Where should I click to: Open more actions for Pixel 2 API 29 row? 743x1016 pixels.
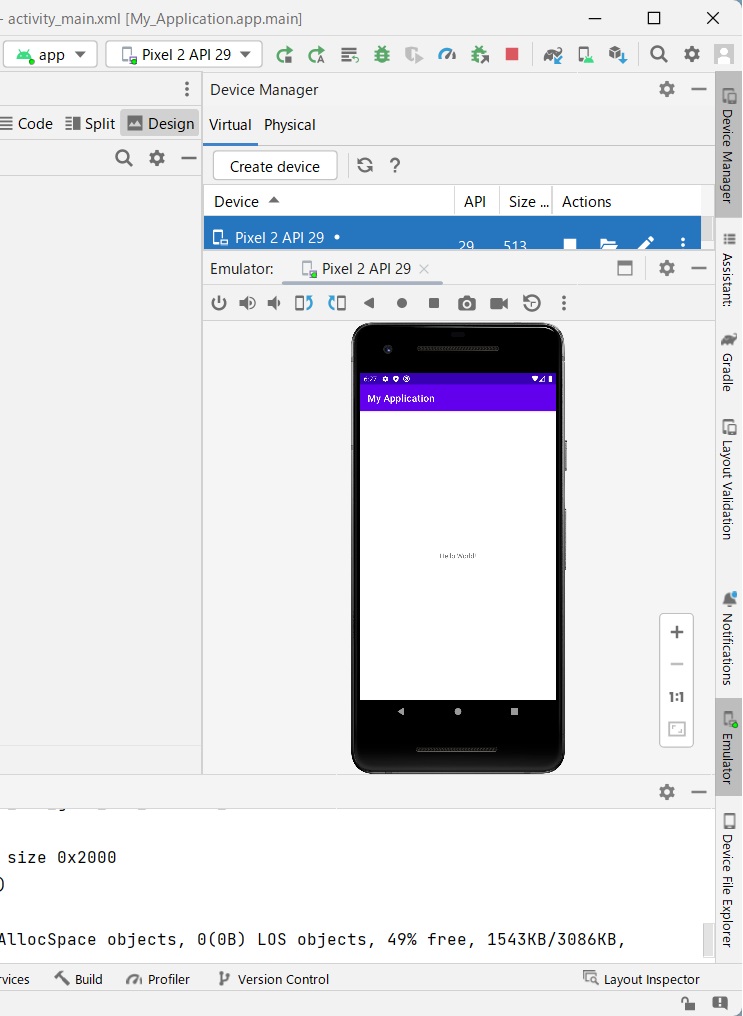tap(683, 243)
